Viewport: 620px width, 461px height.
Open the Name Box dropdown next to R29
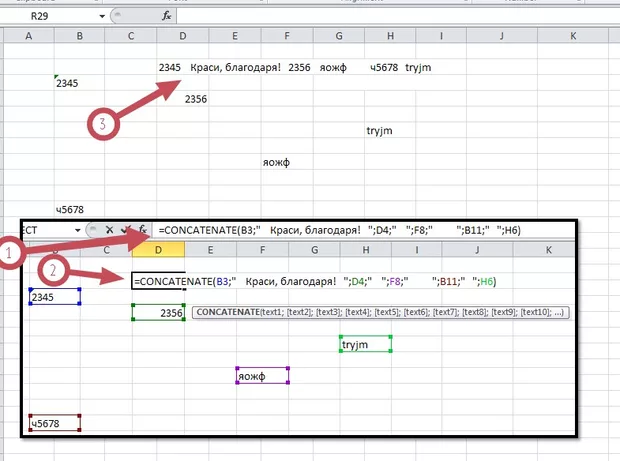pos(102,16)
